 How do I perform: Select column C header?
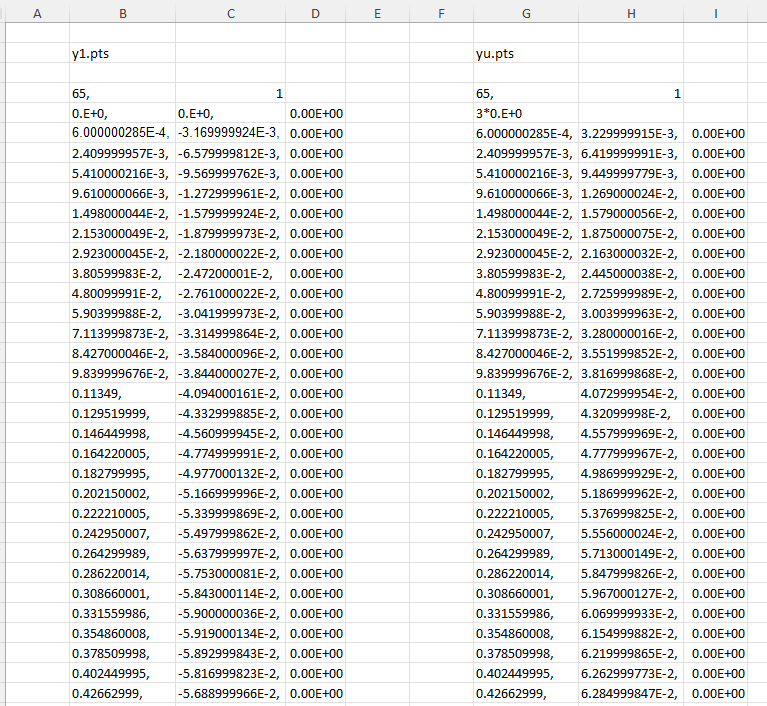point(231,14)
